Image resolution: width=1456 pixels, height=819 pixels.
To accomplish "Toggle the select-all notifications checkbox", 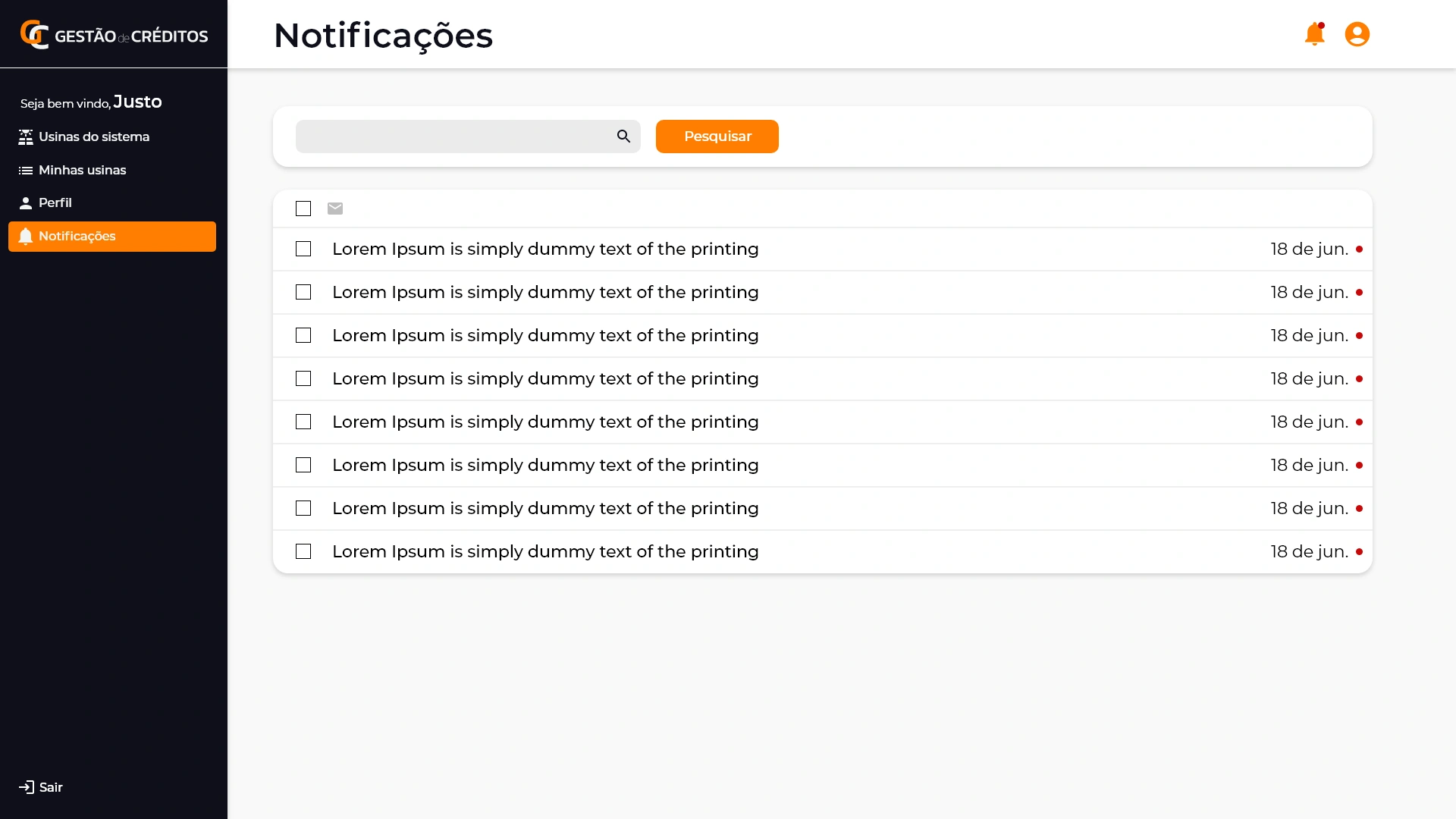I will tap(303, 209).
